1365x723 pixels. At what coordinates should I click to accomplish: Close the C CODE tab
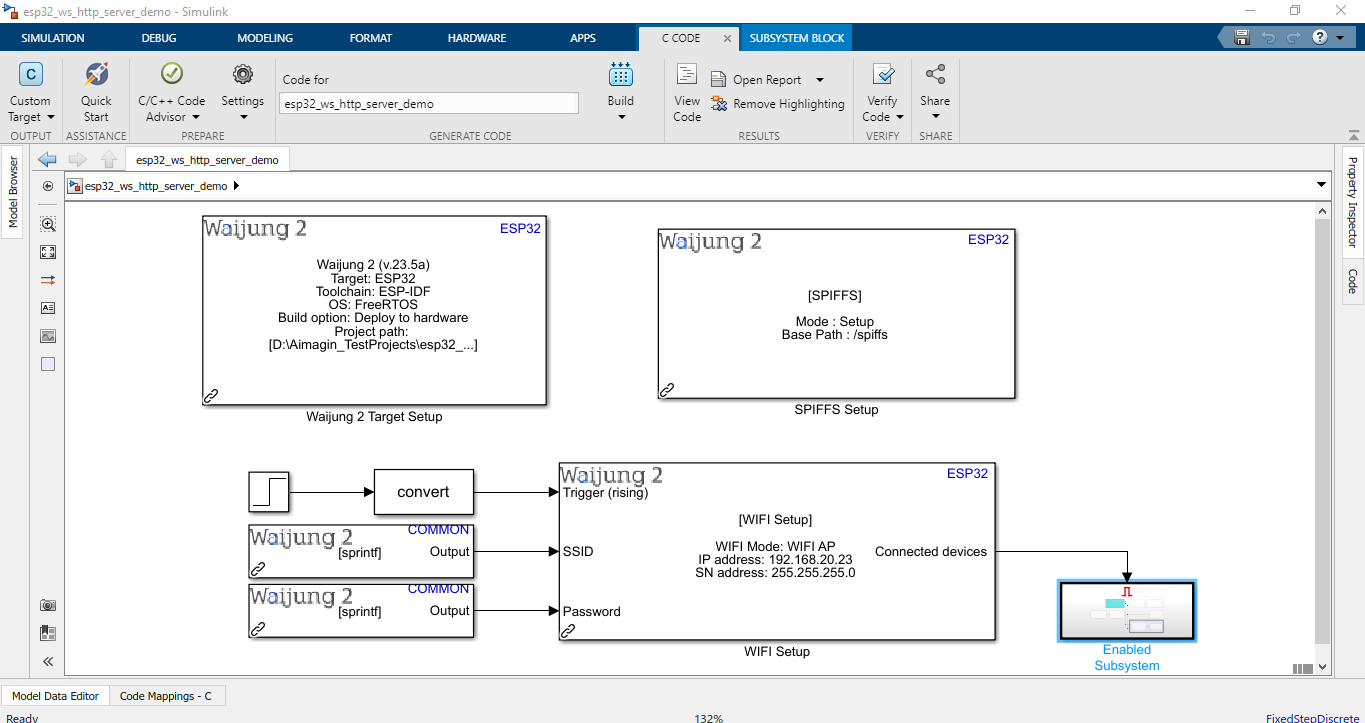pos(728,39)
